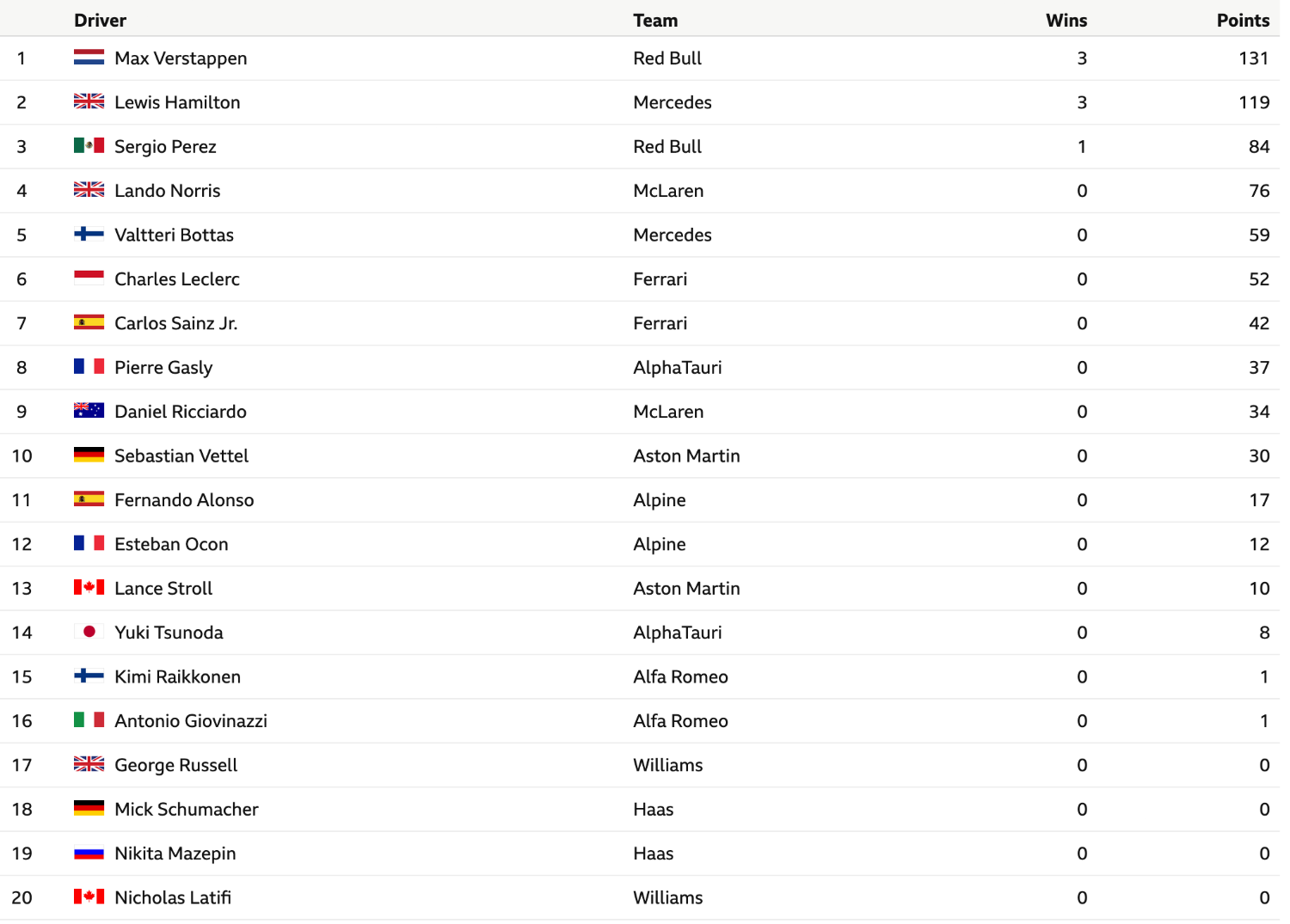Click the German flag next to Sebastian Vettel
The height and width of the screenshot is (924, 1290).
tap(89, 455)
